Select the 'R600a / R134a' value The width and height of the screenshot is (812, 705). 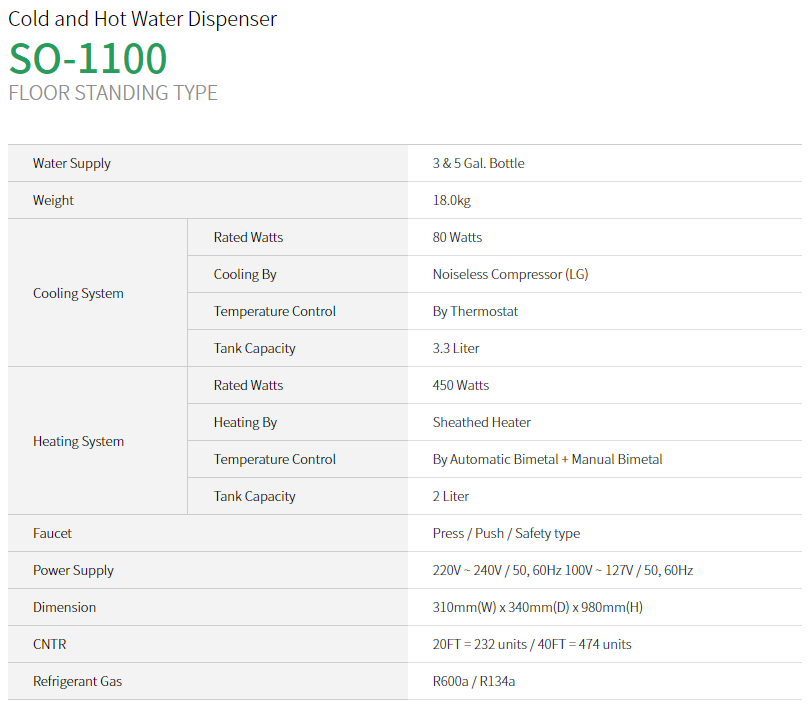pos(474,682)
